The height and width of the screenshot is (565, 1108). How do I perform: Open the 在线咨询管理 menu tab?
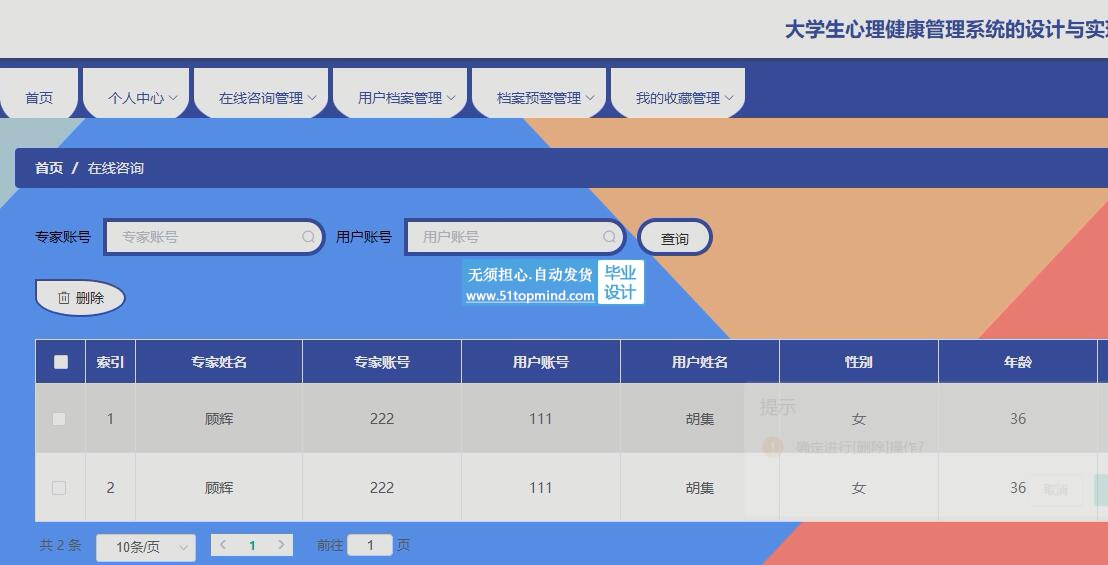click(x=261, y=93)
